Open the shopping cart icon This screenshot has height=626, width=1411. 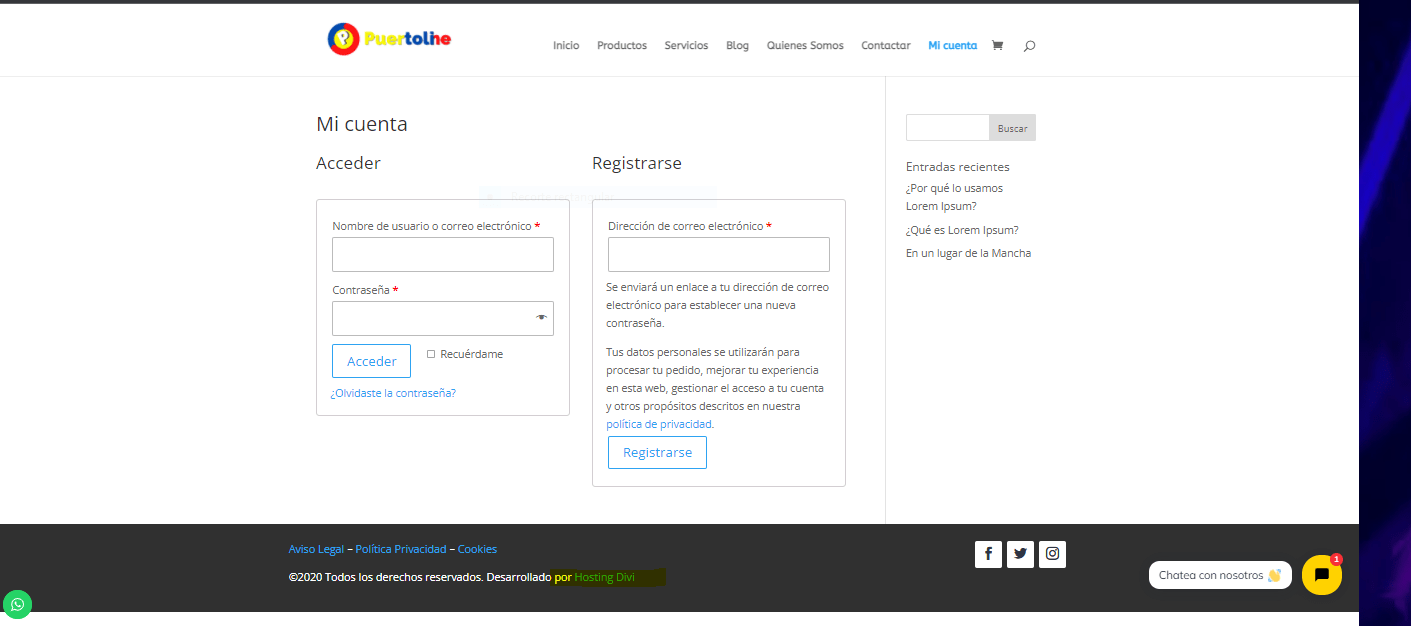(997, 45)
